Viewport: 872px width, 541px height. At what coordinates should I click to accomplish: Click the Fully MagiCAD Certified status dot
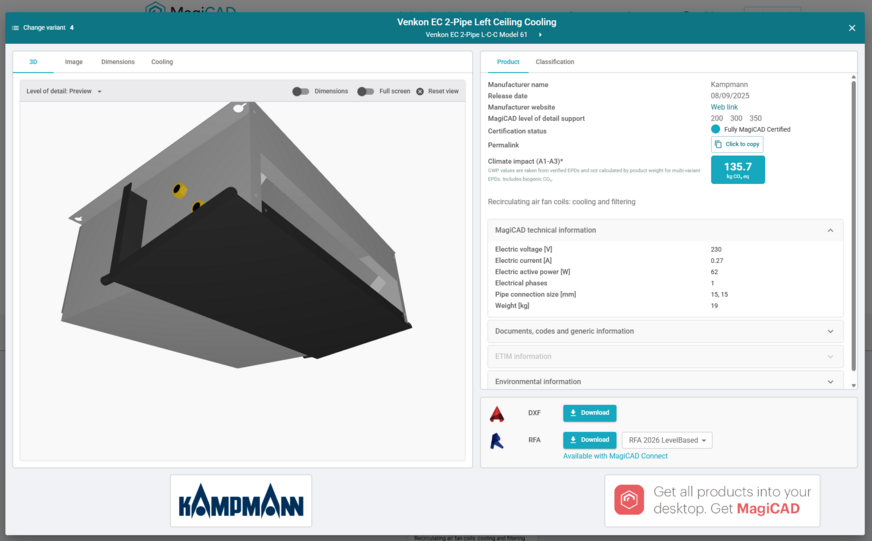click(715, 129)
